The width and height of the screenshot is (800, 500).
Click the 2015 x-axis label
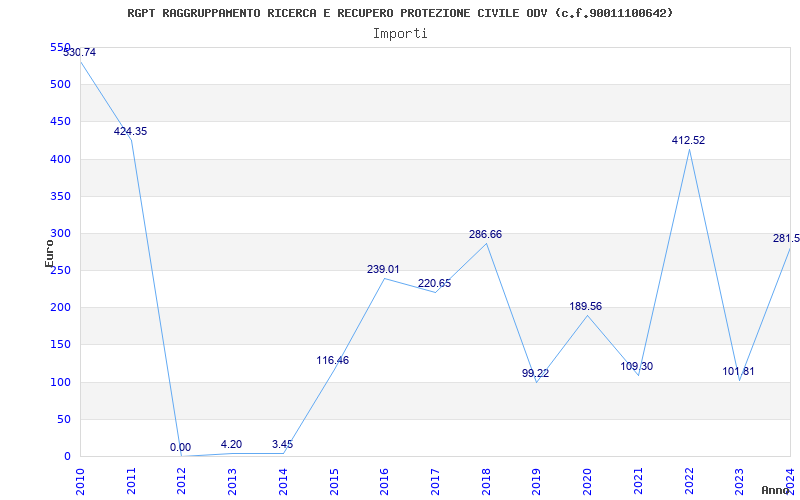pos(334,482)
